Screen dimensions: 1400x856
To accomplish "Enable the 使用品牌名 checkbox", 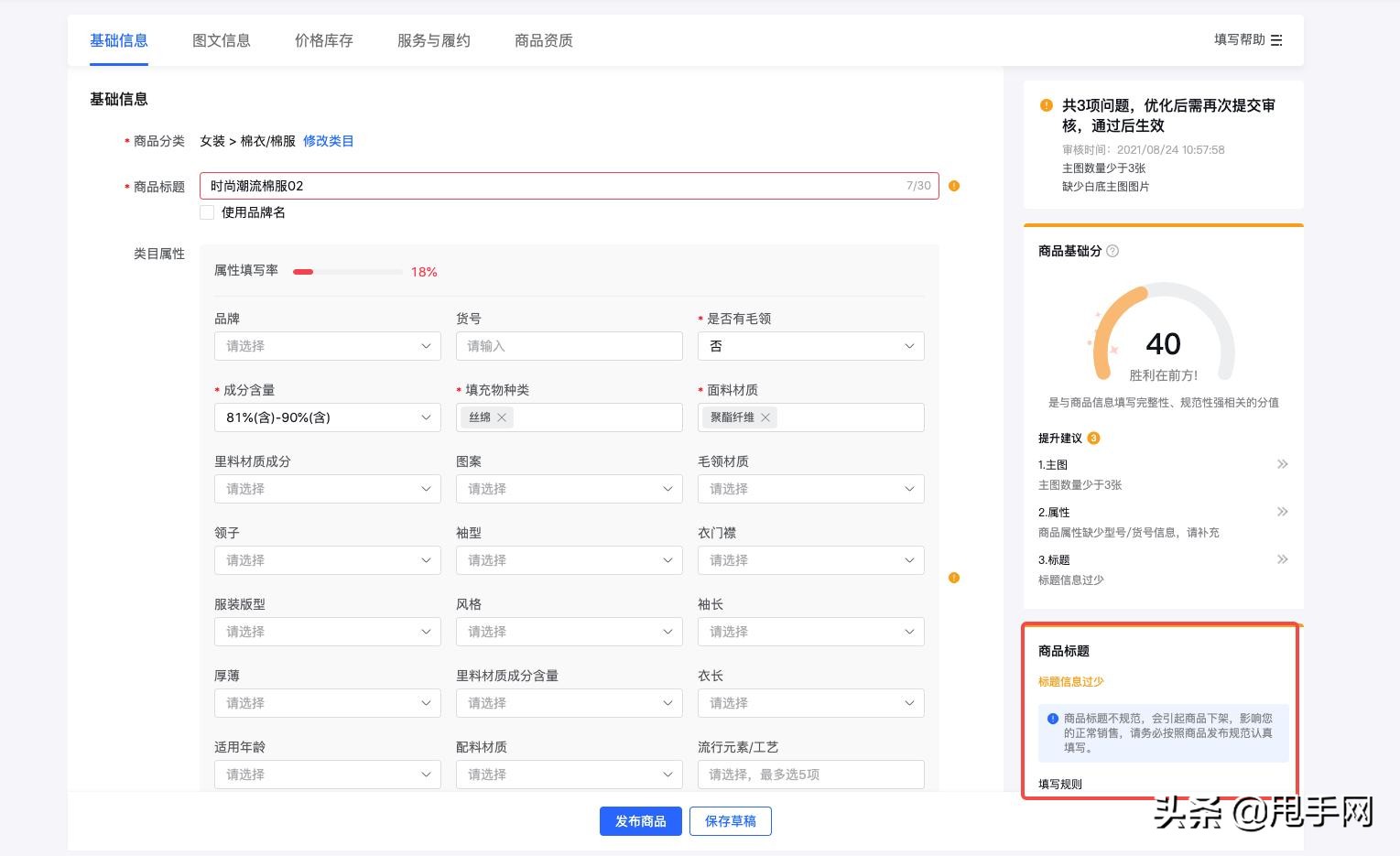I will 207,212.
